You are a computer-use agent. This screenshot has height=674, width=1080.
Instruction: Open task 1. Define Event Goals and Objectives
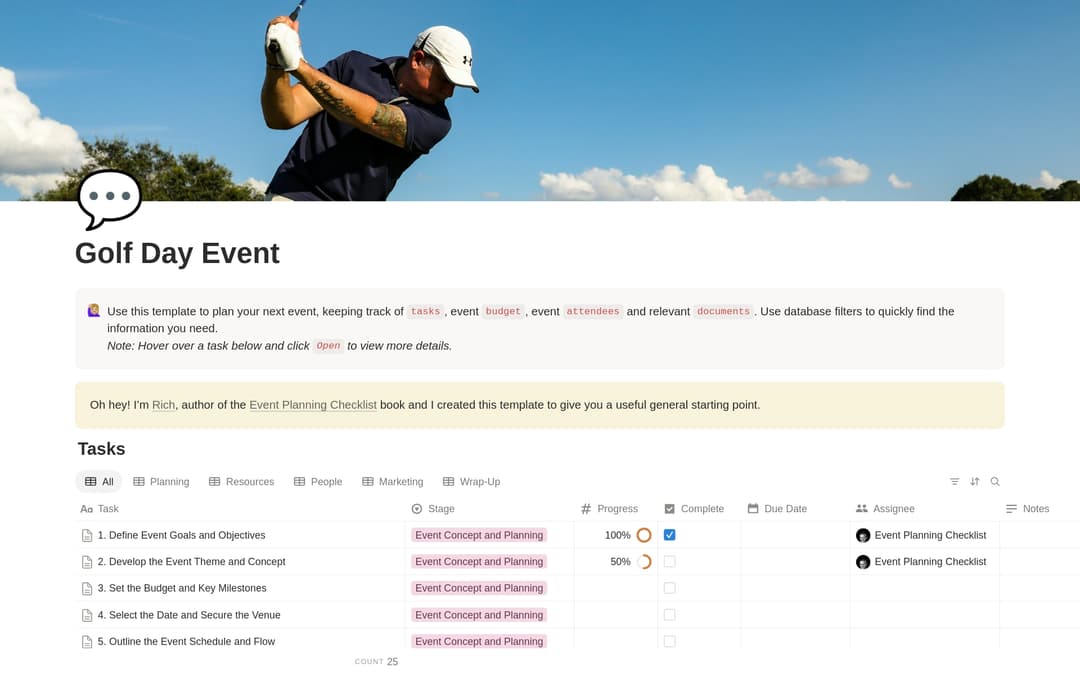pyautogui.click(x=181, y=536)
